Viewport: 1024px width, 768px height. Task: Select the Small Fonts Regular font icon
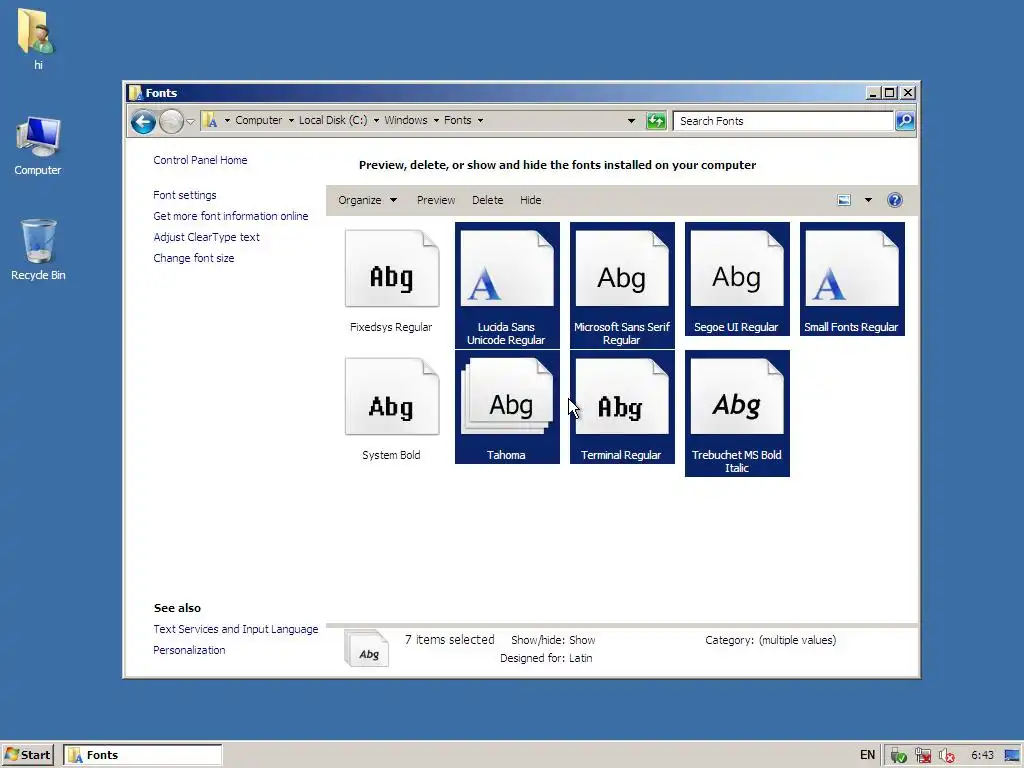click(x=852, y=268)
